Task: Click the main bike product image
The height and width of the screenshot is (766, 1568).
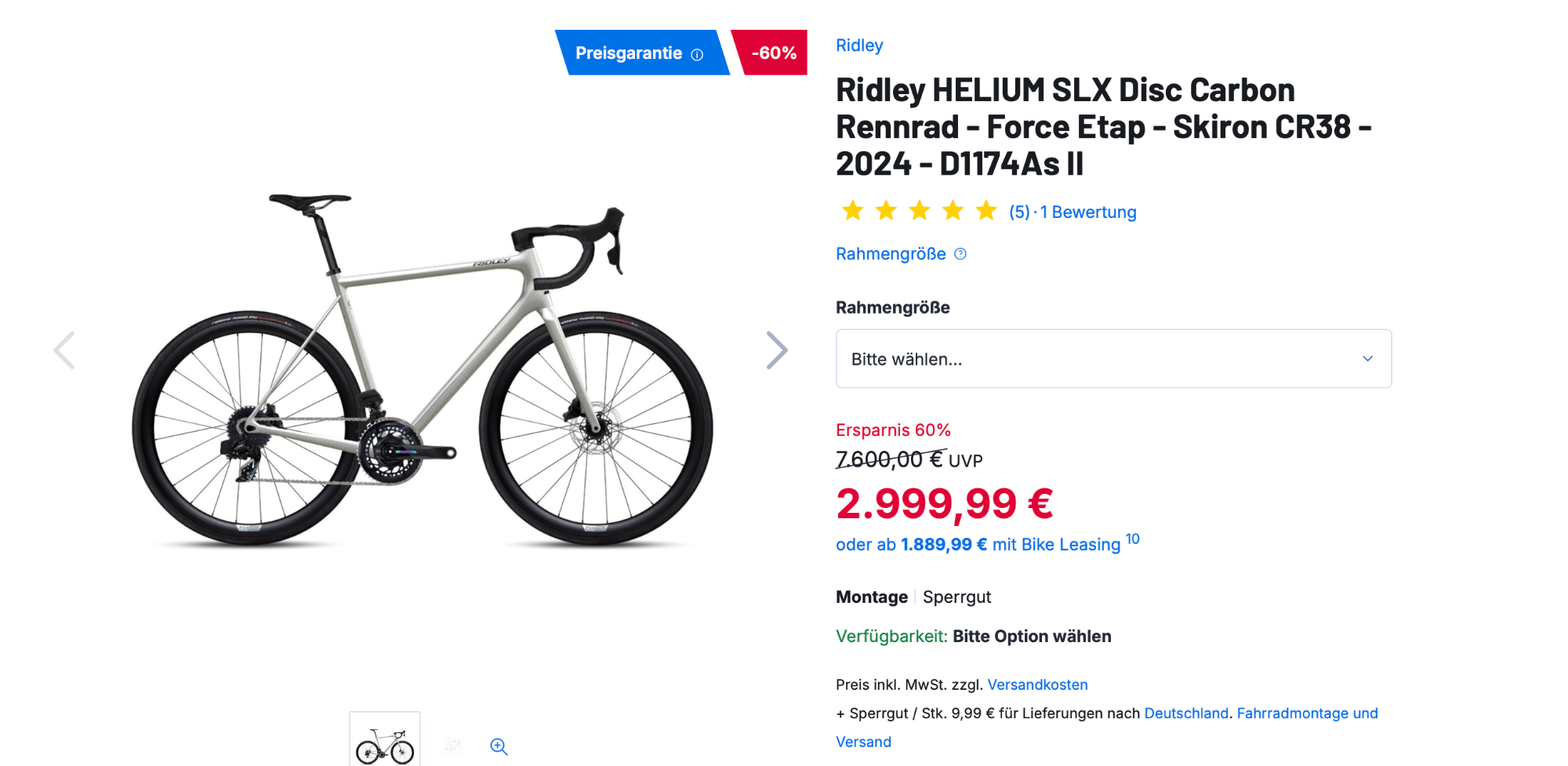Action: click(x=423, y=368)
